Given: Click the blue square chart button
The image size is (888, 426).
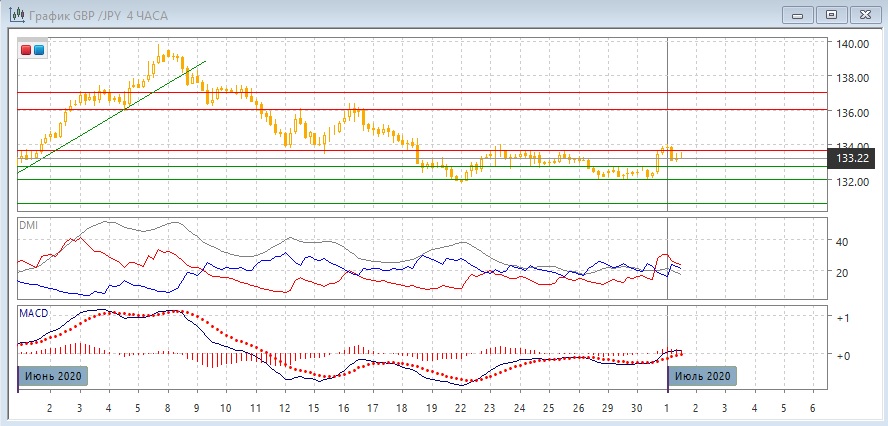Looking at the screenshot, I should tap(39, 50).
